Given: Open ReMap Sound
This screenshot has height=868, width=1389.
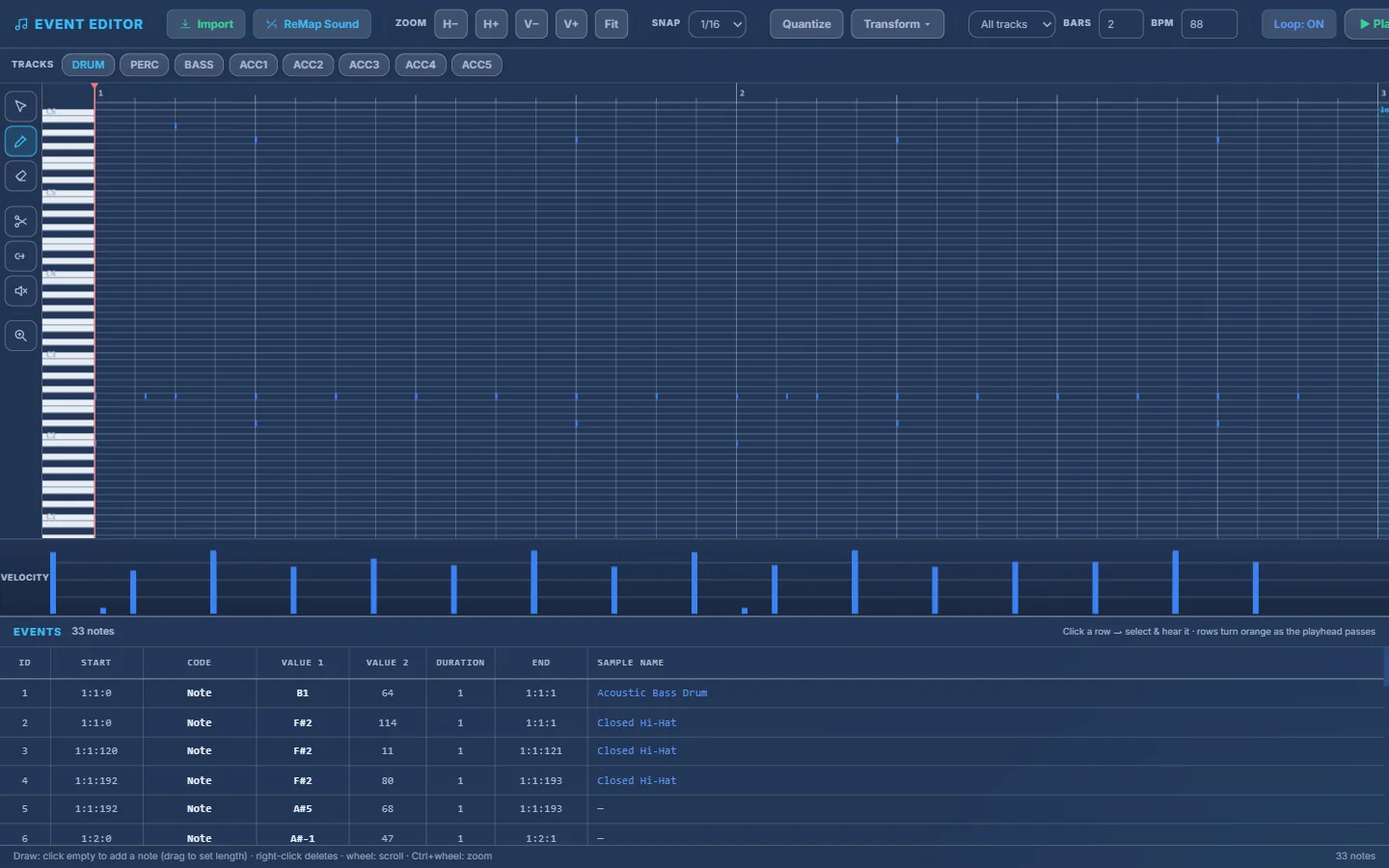Looking at the screenshot, I should tap(312, 24).
